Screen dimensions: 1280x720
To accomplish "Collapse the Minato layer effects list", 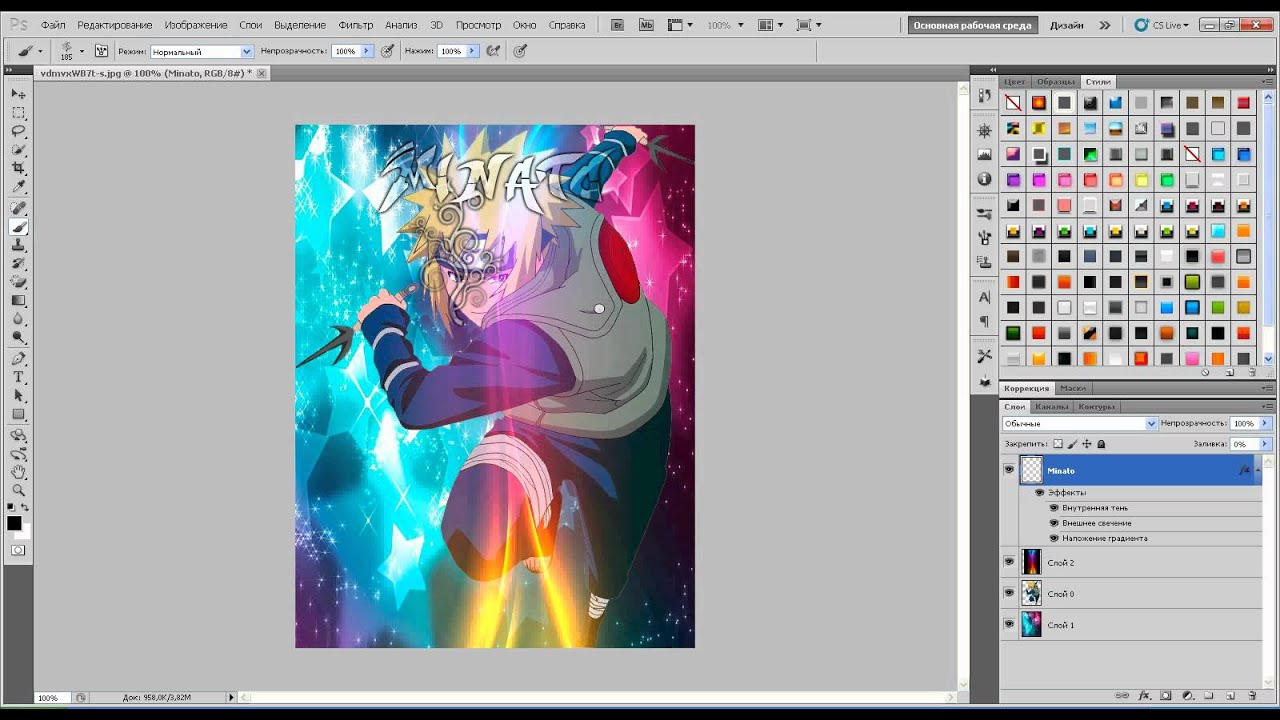I will click(1258, 470).
